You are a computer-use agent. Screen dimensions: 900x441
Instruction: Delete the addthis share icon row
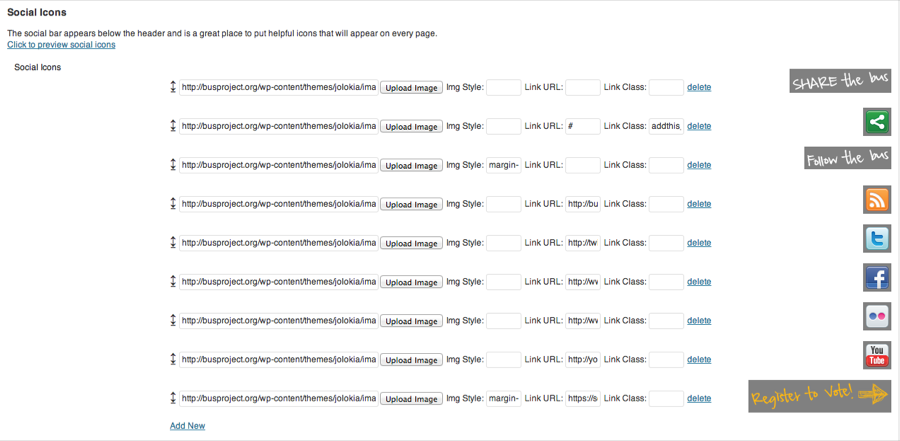coord(699,126)
